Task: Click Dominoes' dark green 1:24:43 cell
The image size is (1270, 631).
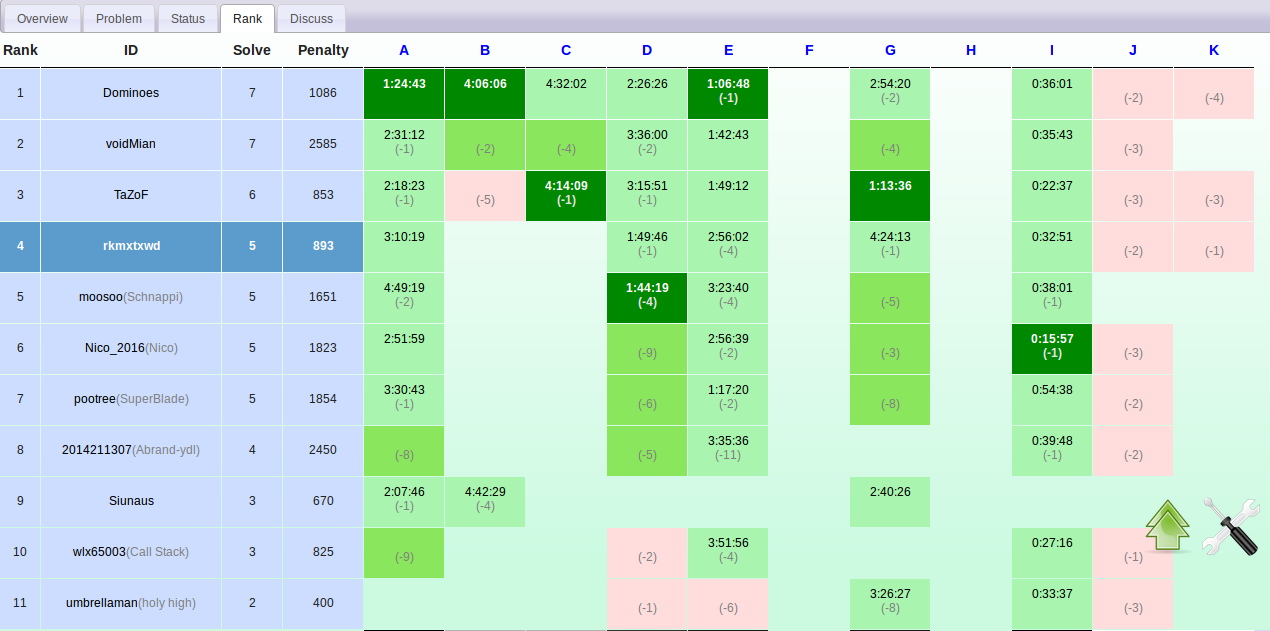Action: (x=404, y=93)
